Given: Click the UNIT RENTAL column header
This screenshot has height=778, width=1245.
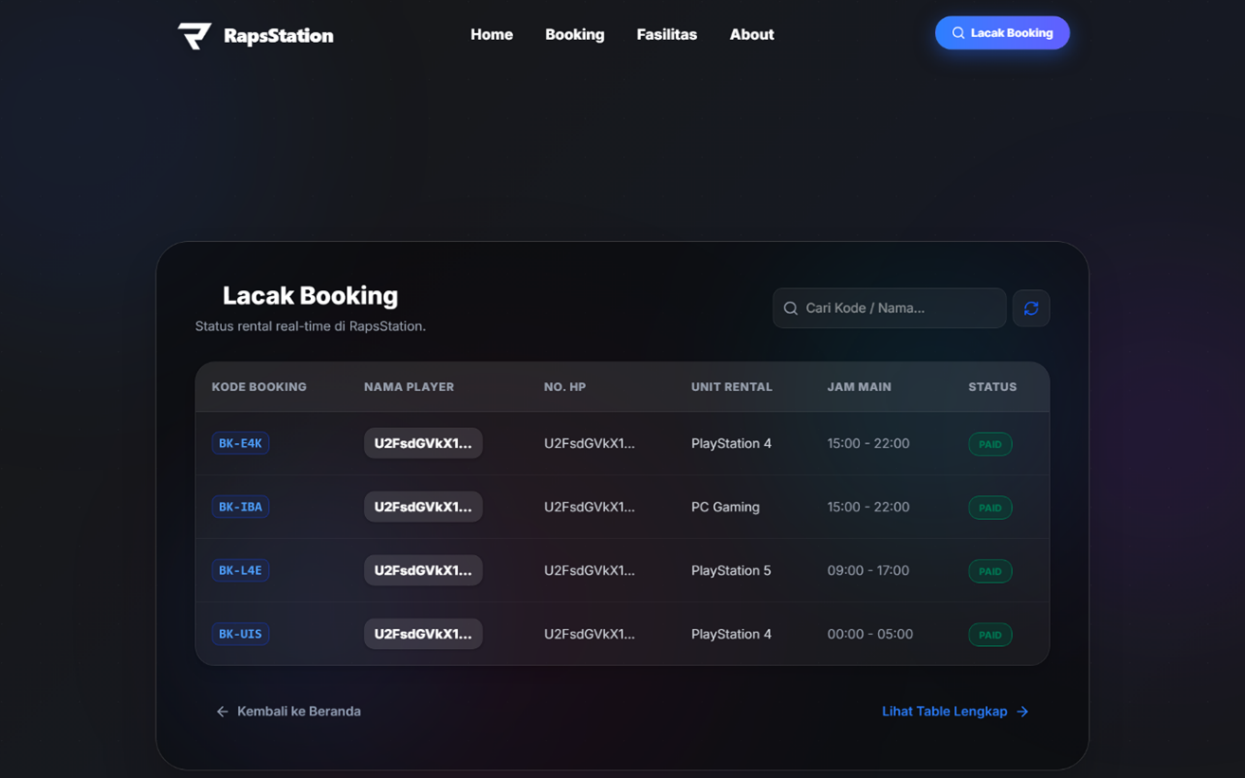Looking at the screenshot, I should pos(732,387).
